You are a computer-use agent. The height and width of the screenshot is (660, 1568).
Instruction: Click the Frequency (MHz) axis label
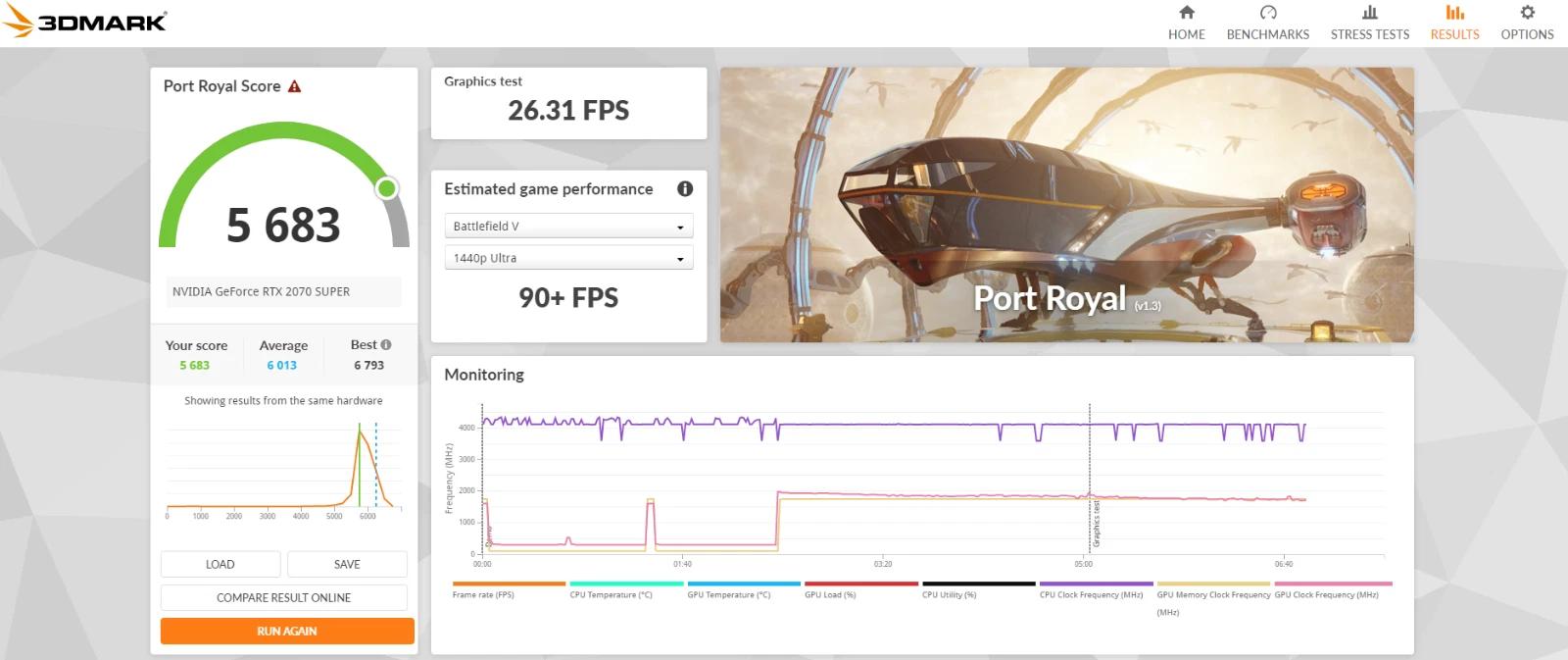[449, 478]
